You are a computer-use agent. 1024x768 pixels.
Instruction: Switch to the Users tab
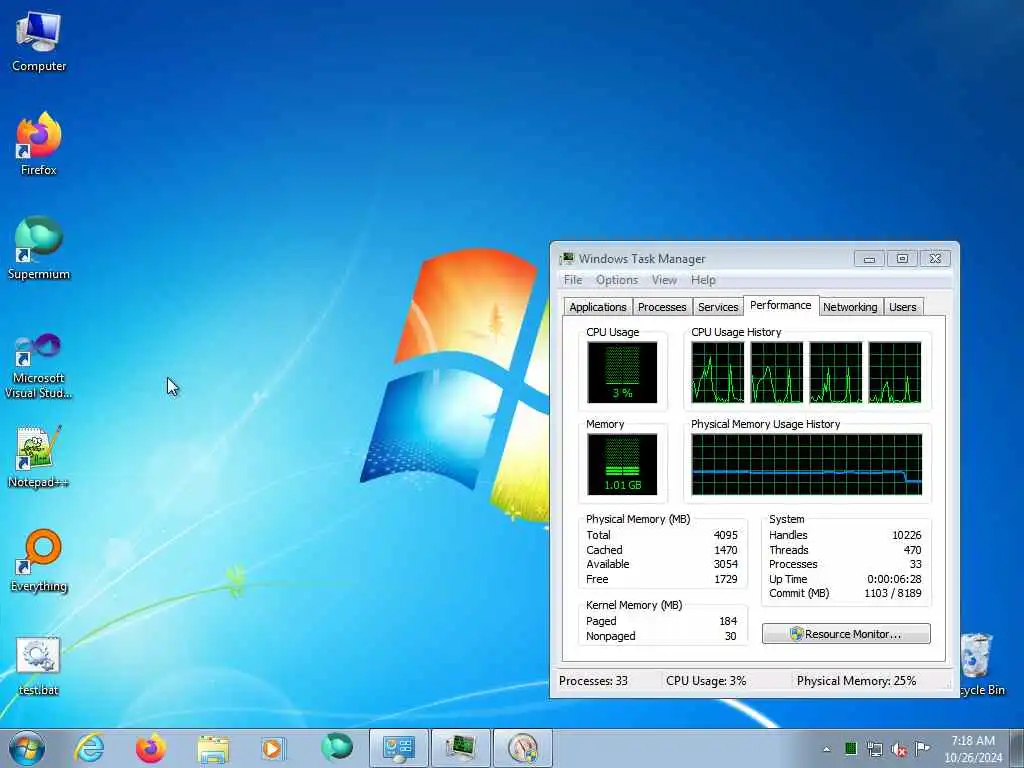pyautogui.click(x=903, y=307)
